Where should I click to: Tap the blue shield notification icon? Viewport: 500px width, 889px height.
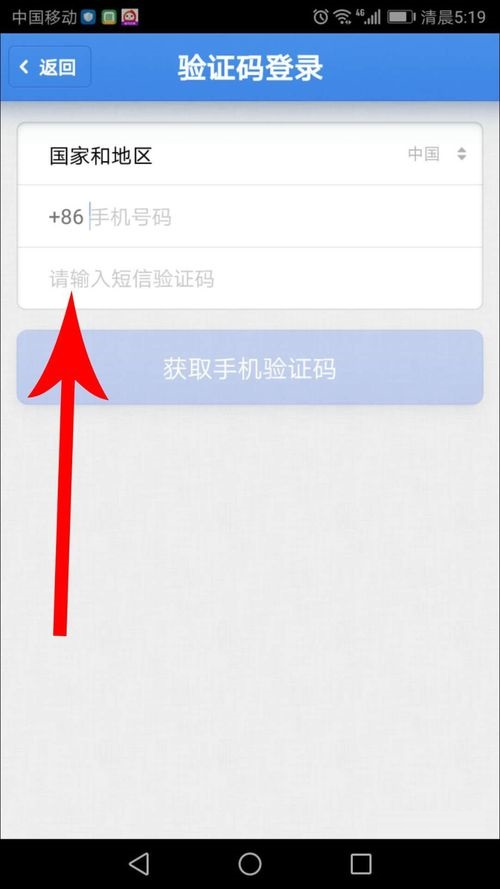tap(87, 17)
